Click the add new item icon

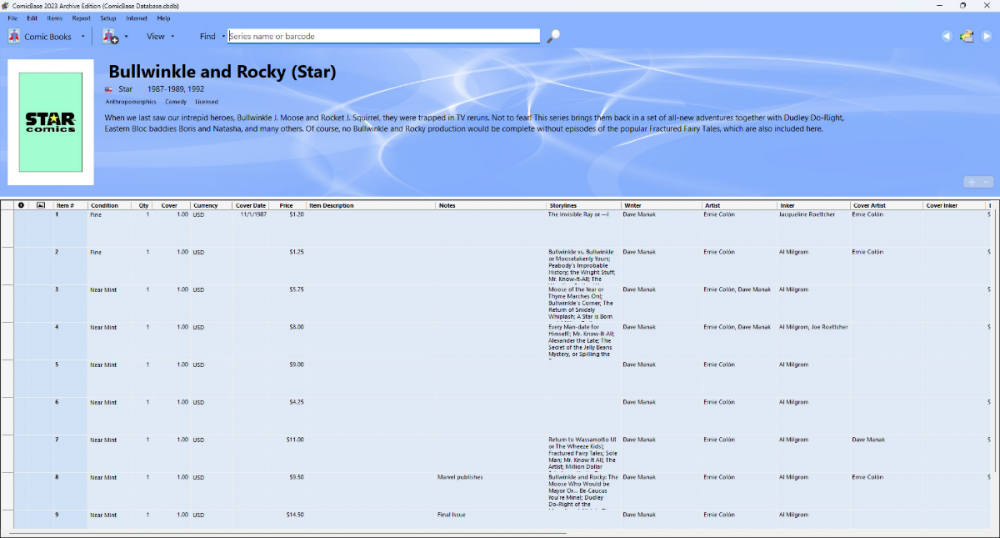pyautogui.click(x=110, y=36)
